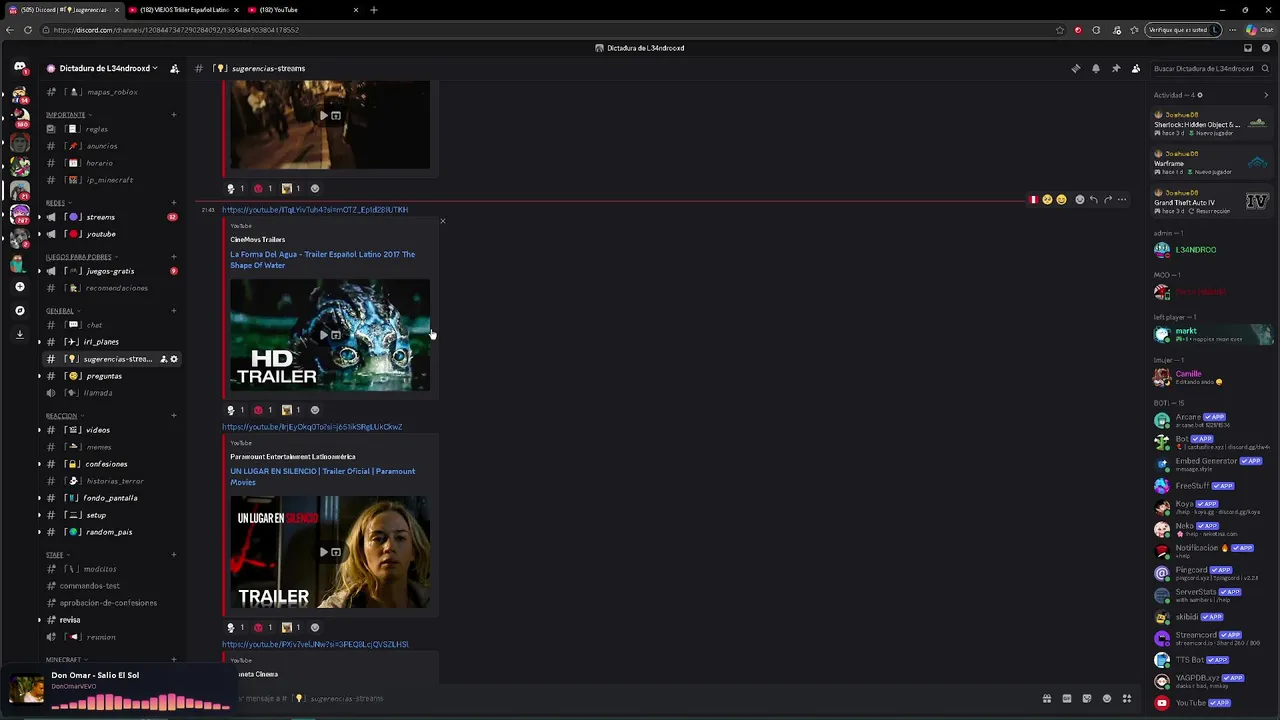Open emoji picker in message bar

pyautogui.click(x=1106, y=699)
